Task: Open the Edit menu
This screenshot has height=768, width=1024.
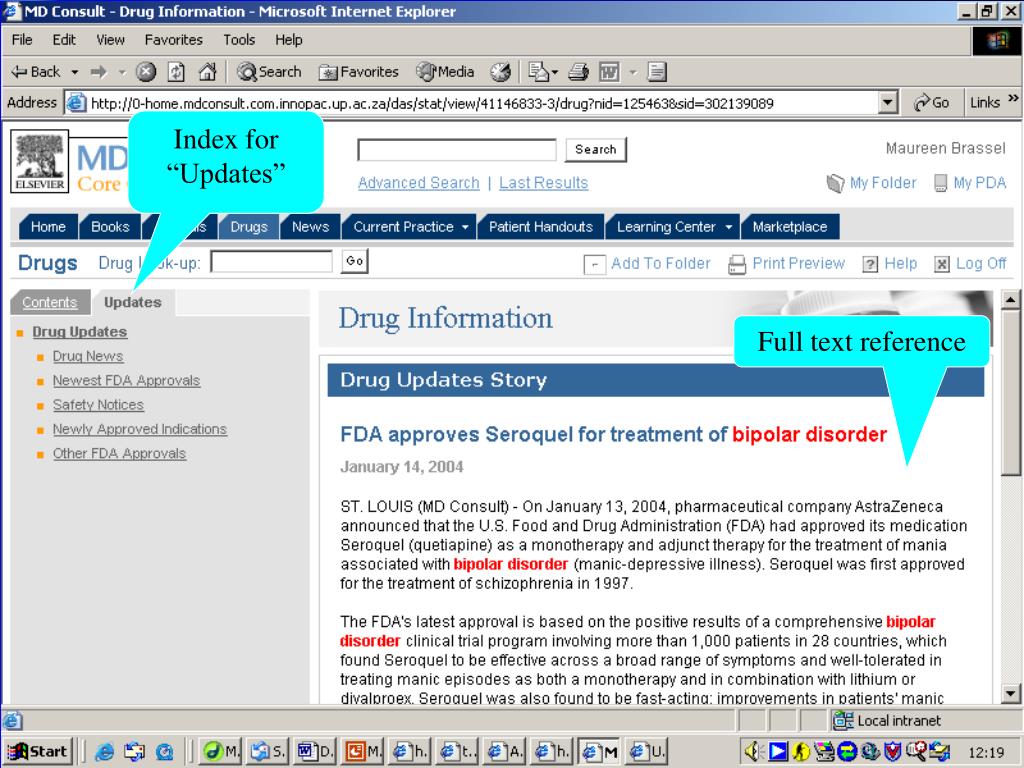Action: pyautogui.click(x=64, y=40)
